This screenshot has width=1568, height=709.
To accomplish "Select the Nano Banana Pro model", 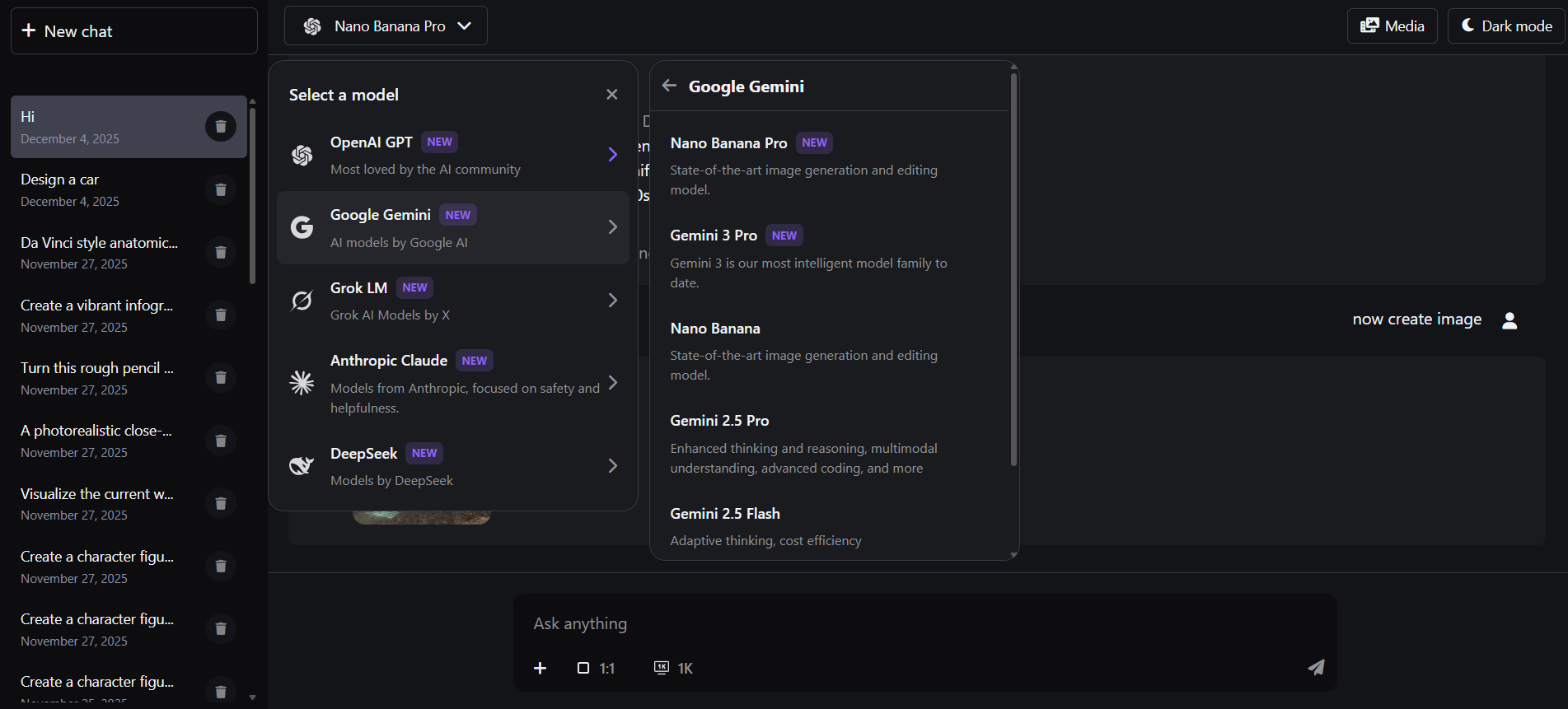I will coord(830,166).
